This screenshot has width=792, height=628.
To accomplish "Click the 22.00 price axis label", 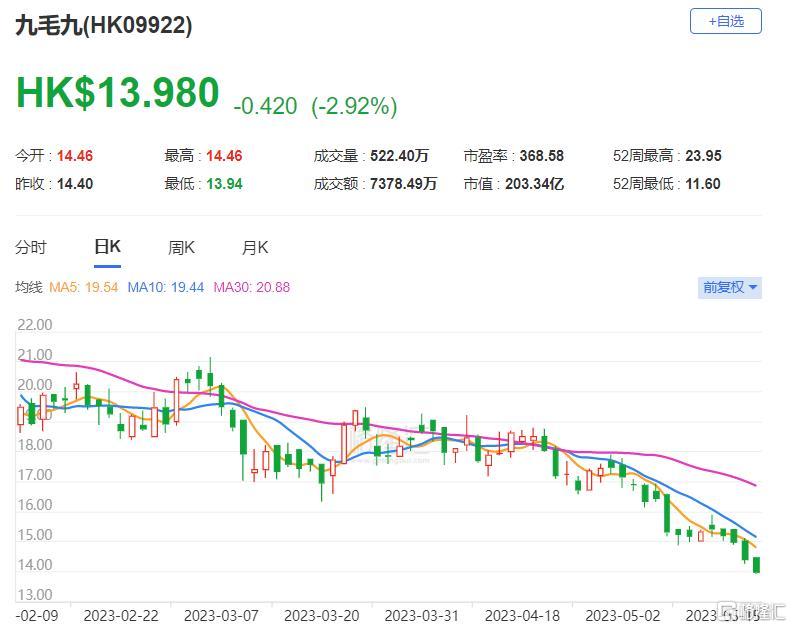I will click(x=35, y=325).
